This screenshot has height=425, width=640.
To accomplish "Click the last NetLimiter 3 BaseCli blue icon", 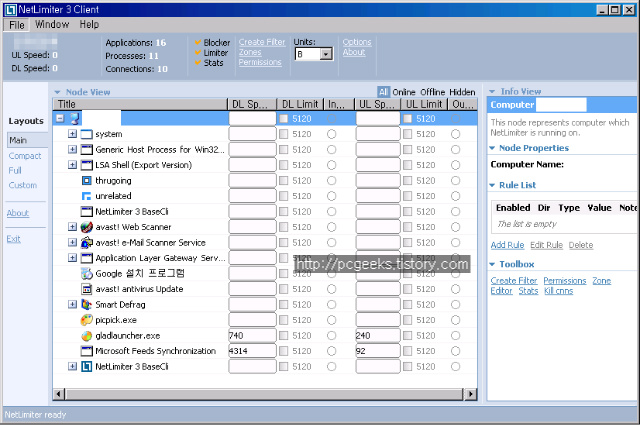I will [x=87, y=367].
